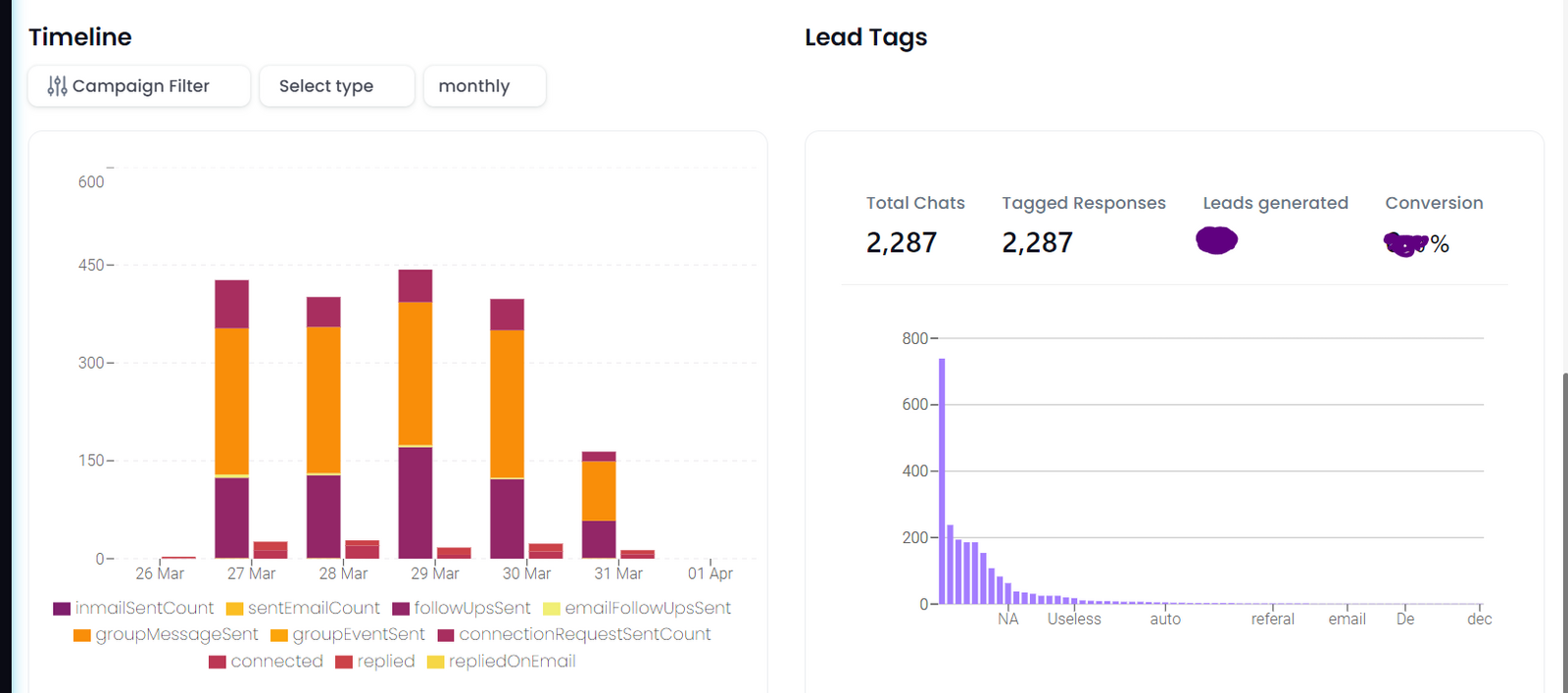Click the 28 Mar stacked bar

[x=323, y=427]
